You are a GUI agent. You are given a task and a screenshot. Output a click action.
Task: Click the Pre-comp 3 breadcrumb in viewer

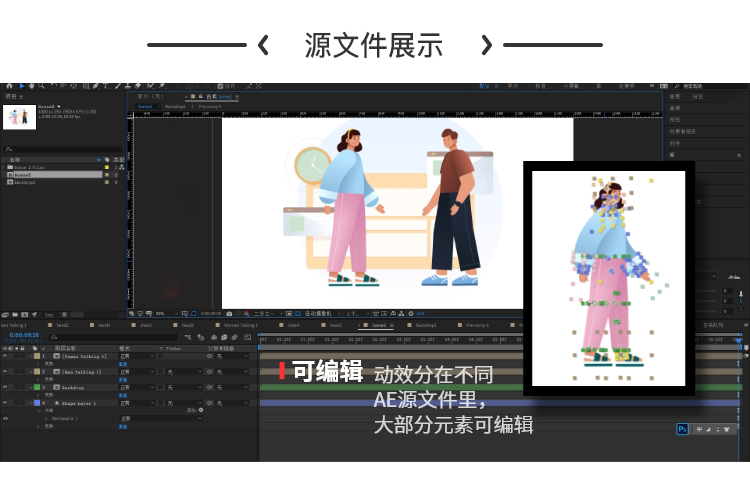(x=210, y=106)
